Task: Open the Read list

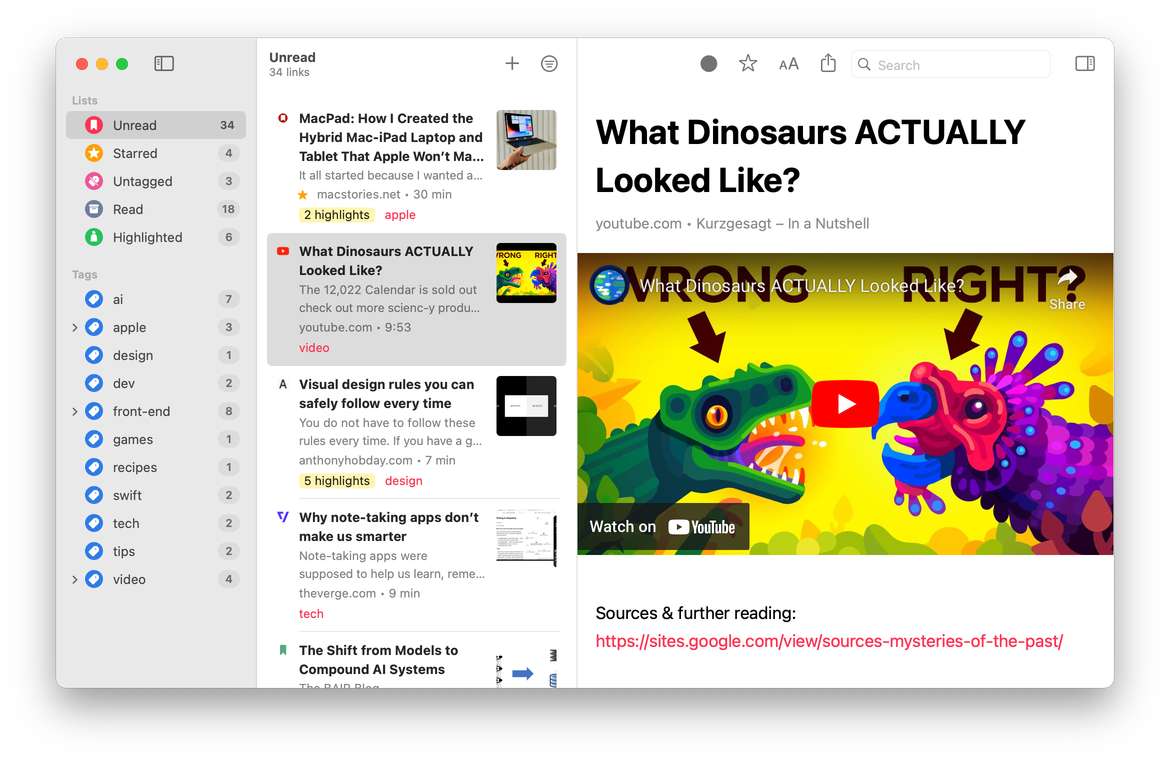Action: (156, 210)
